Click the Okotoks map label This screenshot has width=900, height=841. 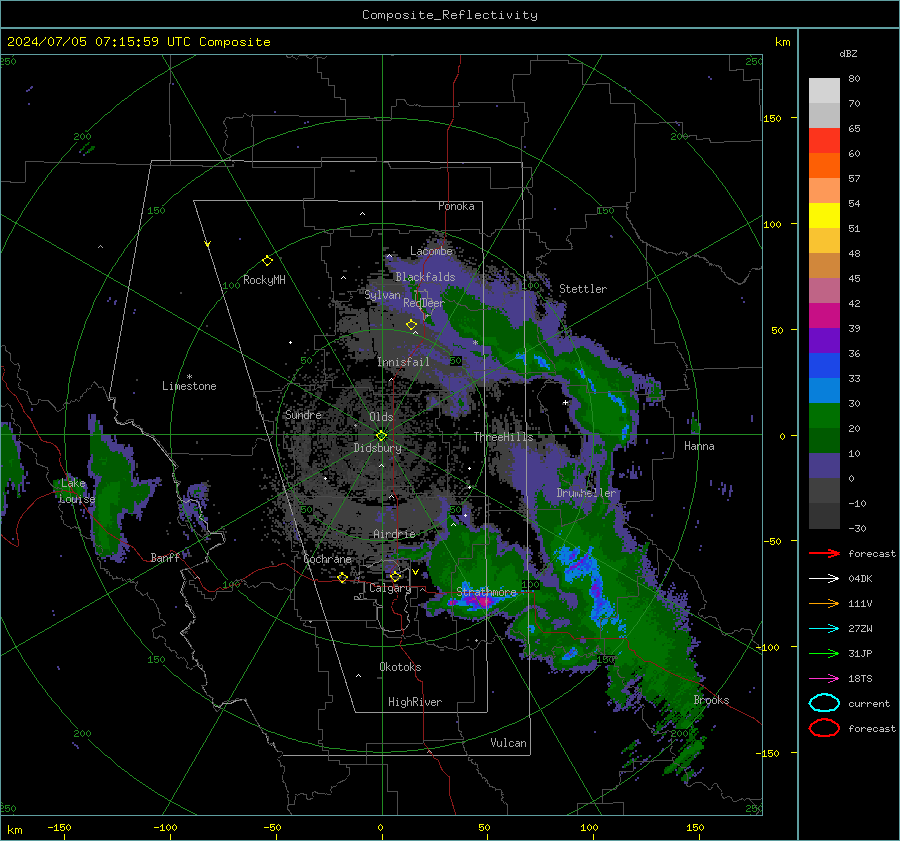pyautogui.click(x=400, y=667)
